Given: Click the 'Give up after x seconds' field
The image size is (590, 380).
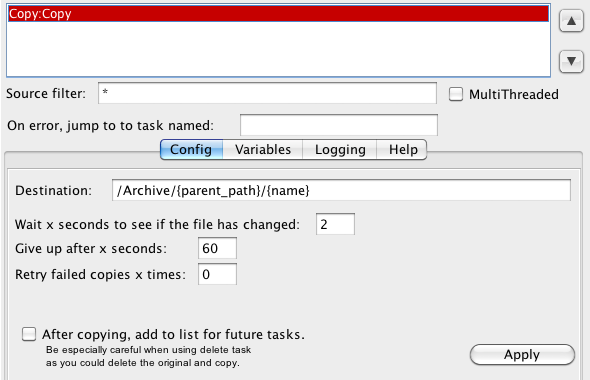Looking at the screenshot, I should pyautogui.click(x=217, y=248).
